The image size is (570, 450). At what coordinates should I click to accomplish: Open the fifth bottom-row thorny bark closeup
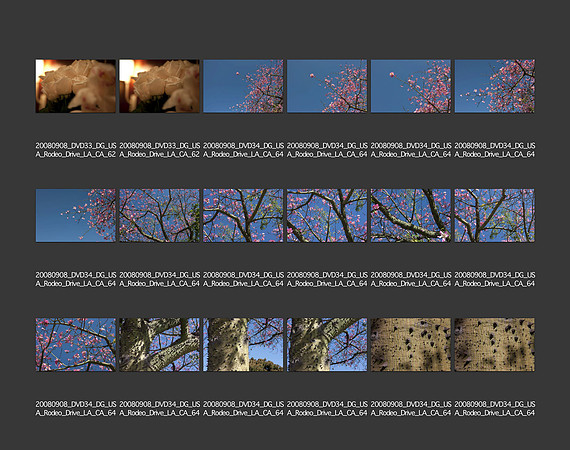(411, 345)
